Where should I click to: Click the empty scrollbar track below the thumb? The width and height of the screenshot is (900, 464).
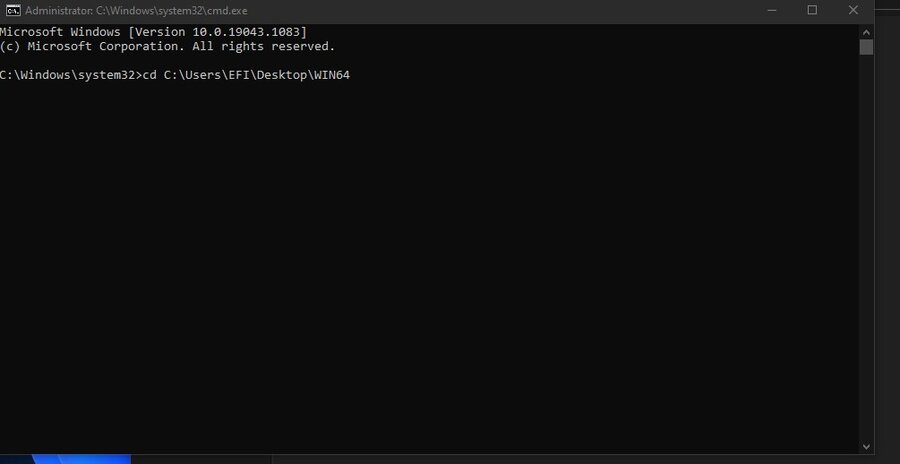point(866,250)
